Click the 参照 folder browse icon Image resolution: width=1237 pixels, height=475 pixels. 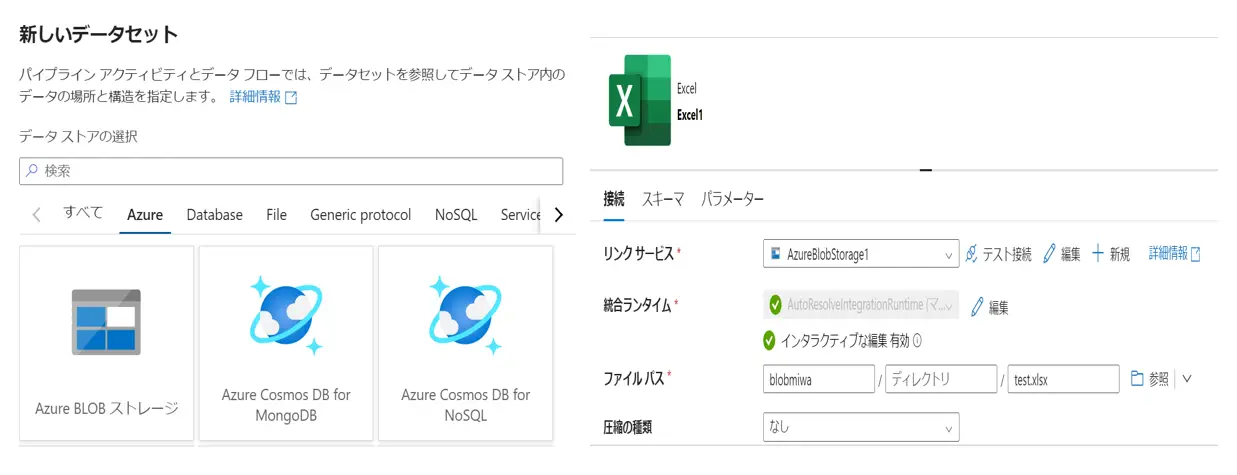point(1137,379)
